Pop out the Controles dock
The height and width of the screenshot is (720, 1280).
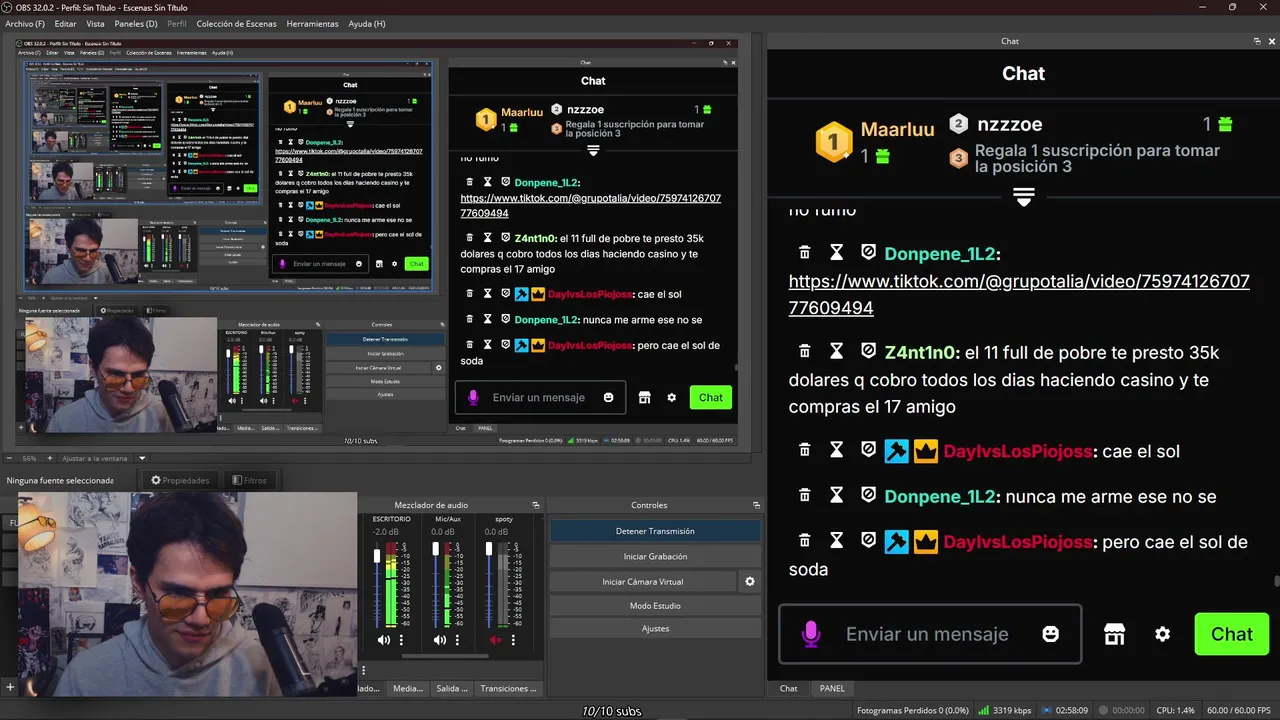[756, 505]
